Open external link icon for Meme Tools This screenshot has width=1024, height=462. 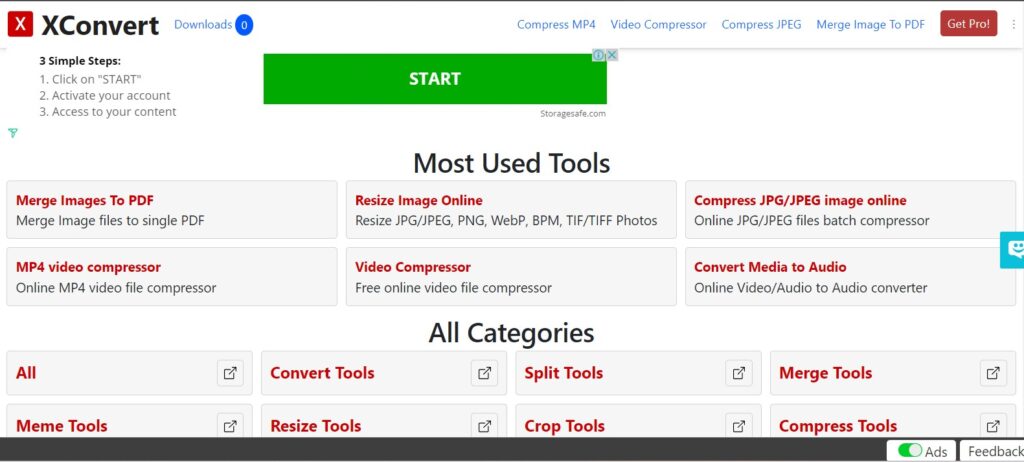(x=230, y=425)
